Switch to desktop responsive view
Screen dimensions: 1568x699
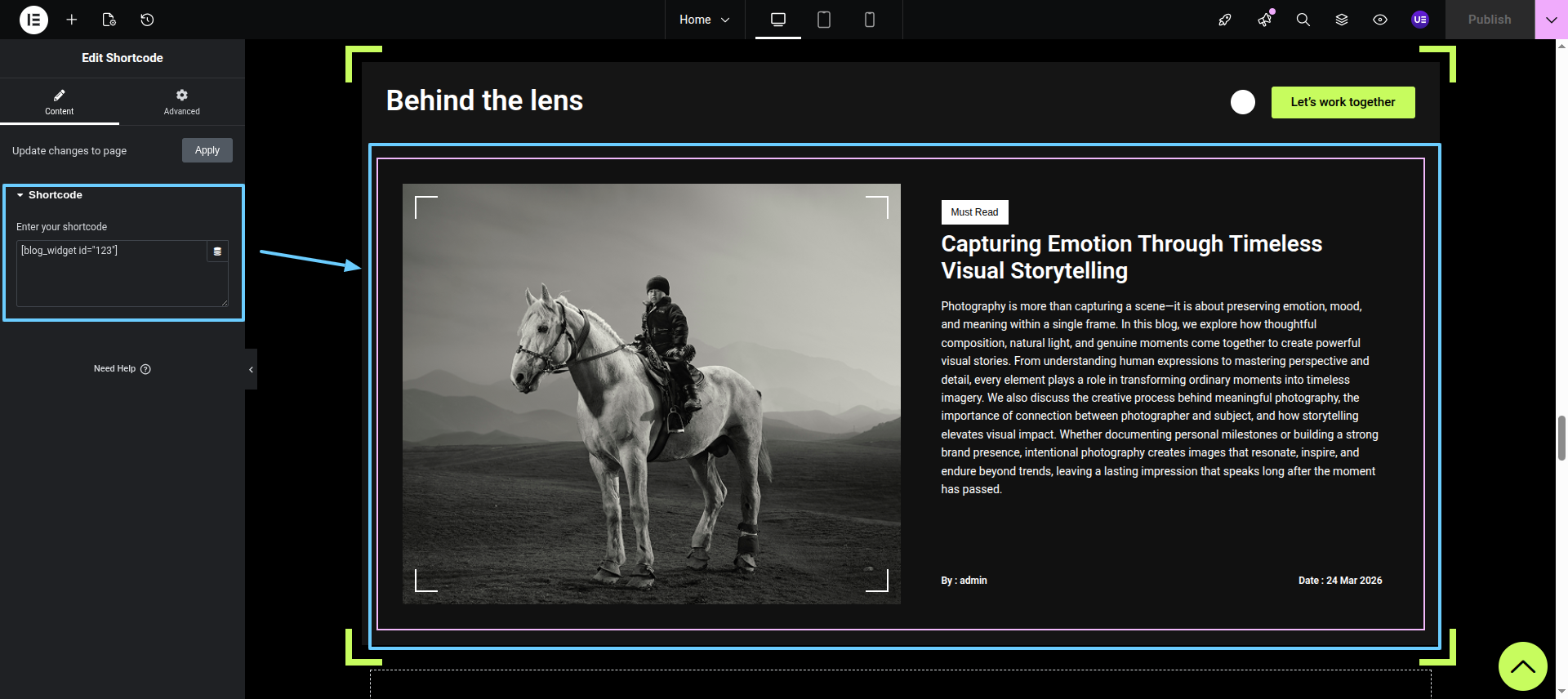[x=777, y=20]
